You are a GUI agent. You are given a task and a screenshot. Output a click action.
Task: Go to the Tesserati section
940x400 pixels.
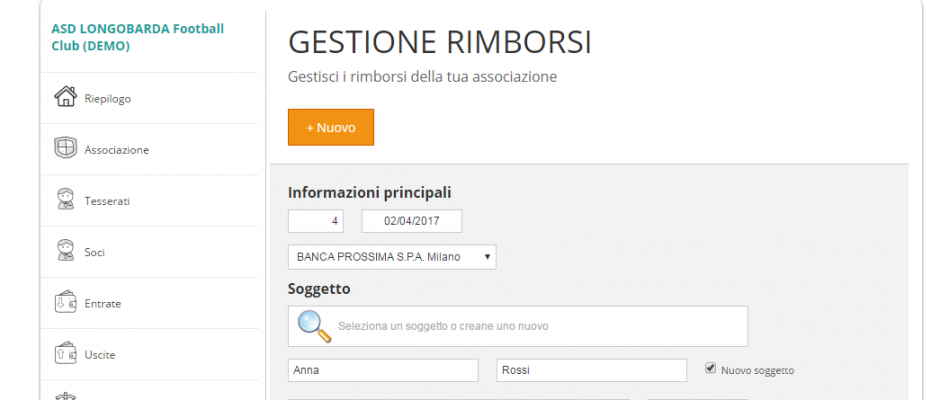tap(149, 201)
